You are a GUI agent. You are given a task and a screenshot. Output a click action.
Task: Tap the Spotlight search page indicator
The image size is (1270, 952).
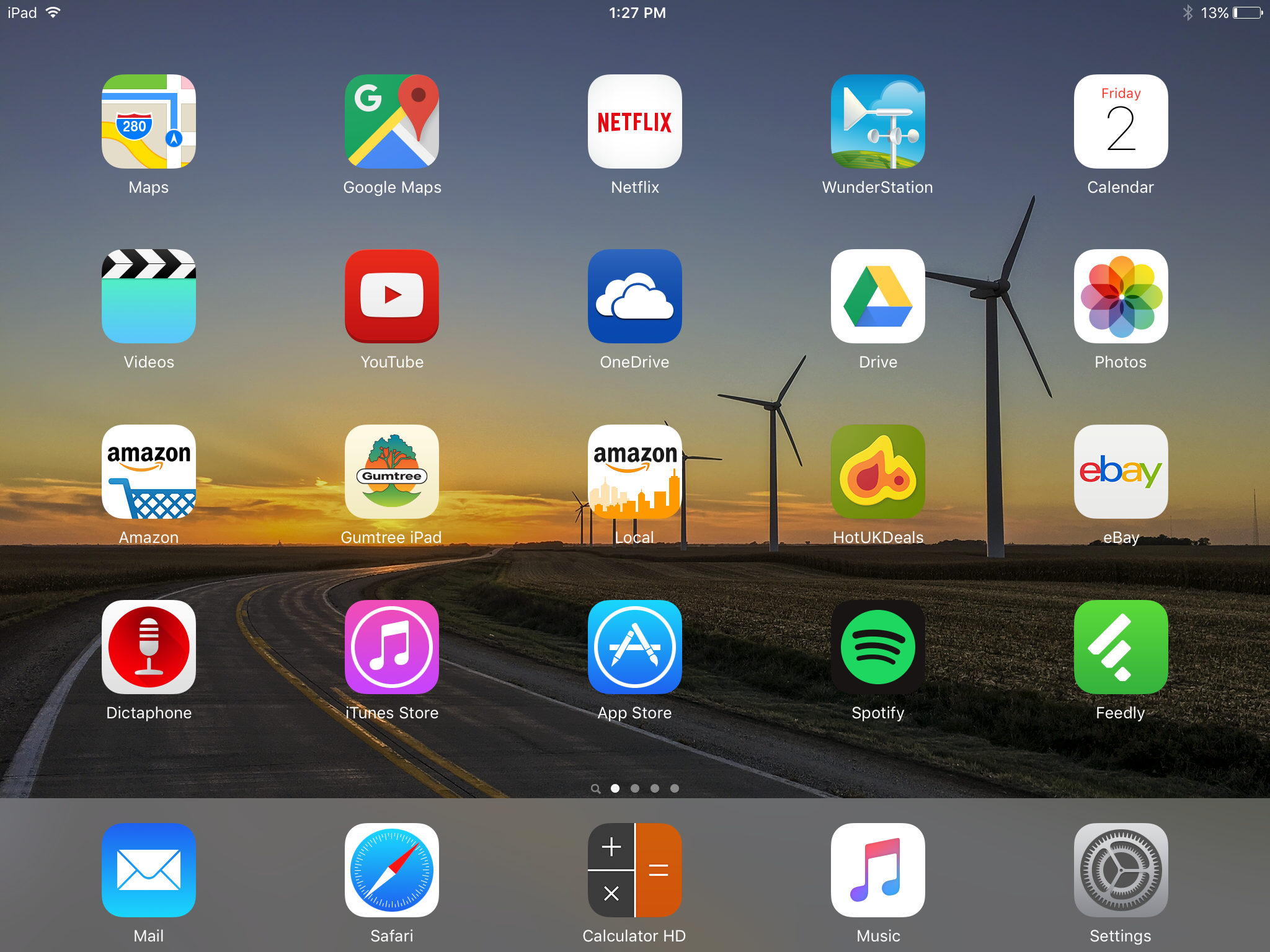595,788
